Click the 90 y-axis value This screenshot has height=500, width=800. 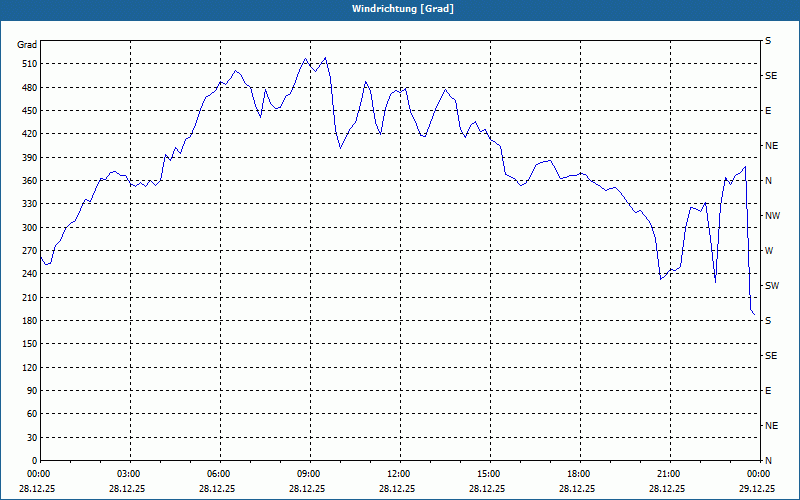coord(32,391)
